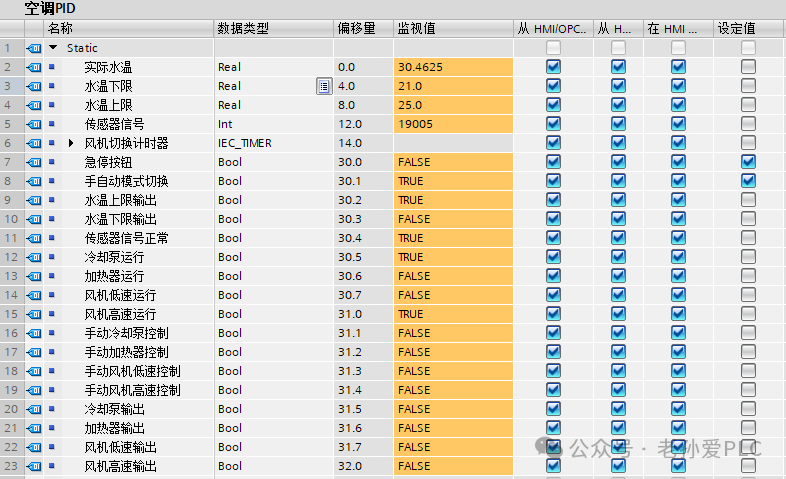Click the tag icon in row 风机低速输出
The width and height of the screenshot is (786, 479).
pos(34,447)
